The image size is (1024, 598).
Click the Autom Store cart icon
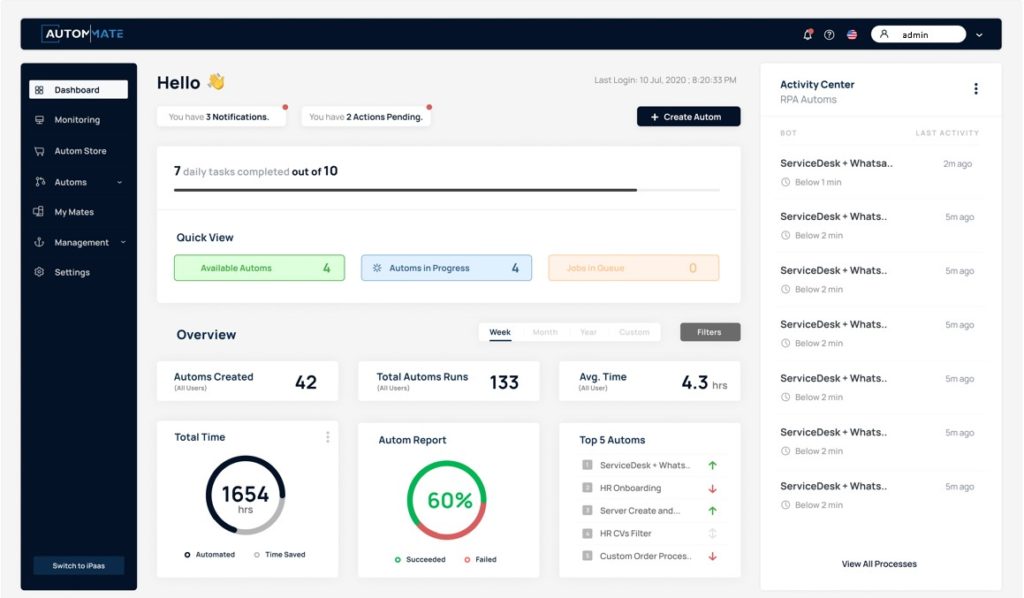(x=39, y=151)
